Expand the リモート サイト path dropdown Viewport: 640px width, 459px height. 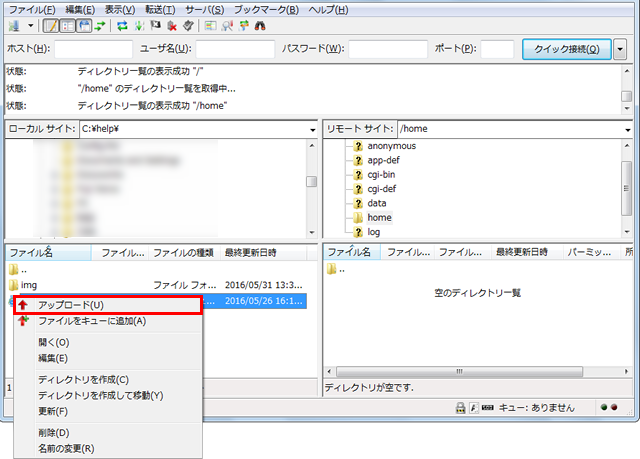(627, 130)
